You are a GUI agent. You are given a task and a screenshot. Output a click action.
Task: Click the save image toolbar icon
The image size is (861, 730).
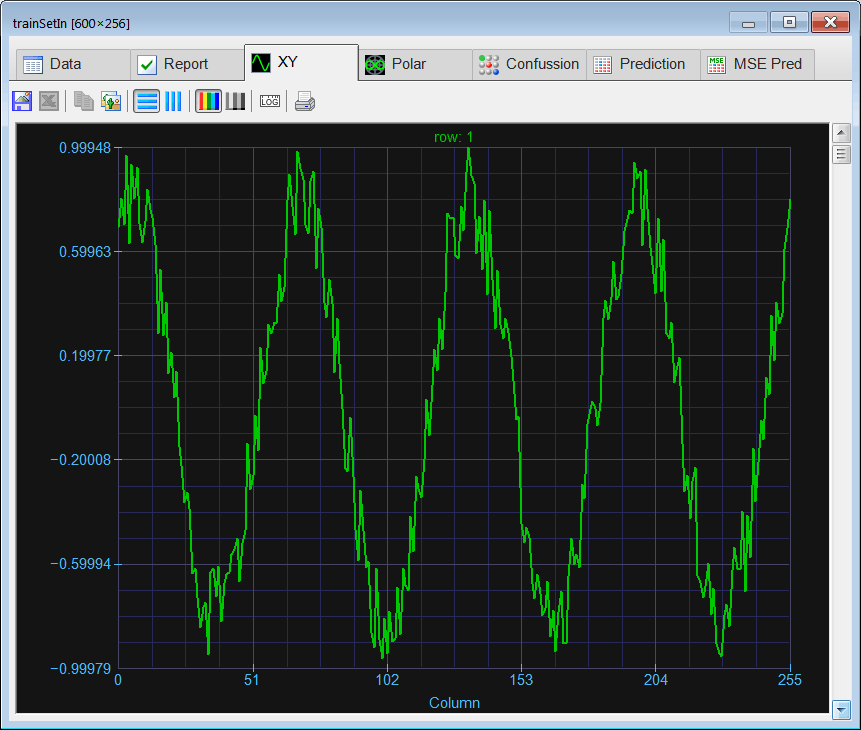coord(22,101)
